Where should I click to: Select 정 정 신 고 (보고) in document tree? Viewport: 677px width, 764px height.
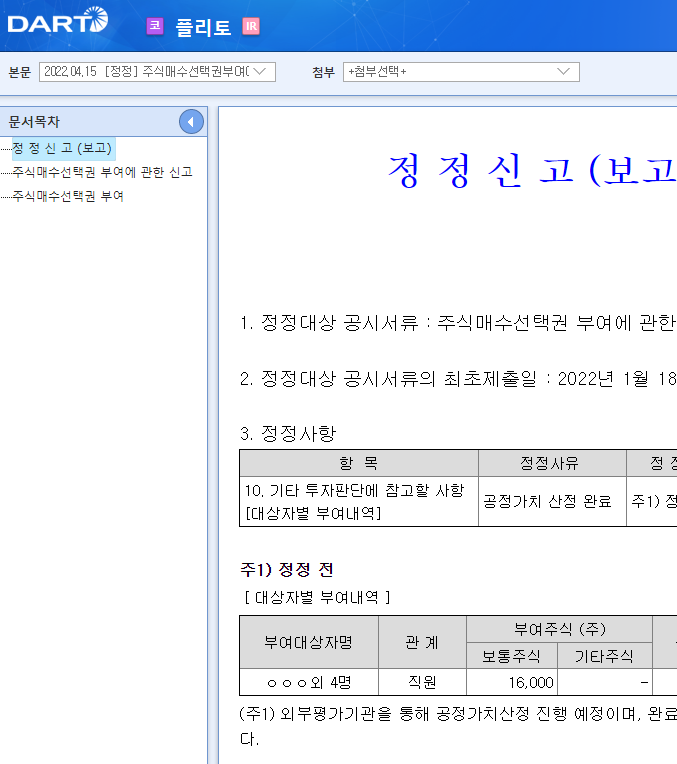click(62, 148)
